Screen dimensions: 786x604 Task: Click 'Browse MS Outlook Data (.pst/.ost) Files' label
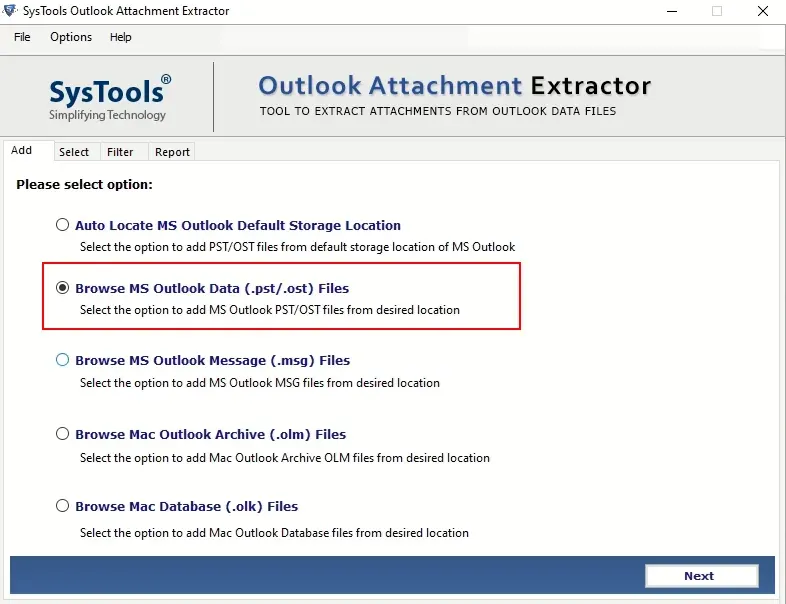pos(212,289)
